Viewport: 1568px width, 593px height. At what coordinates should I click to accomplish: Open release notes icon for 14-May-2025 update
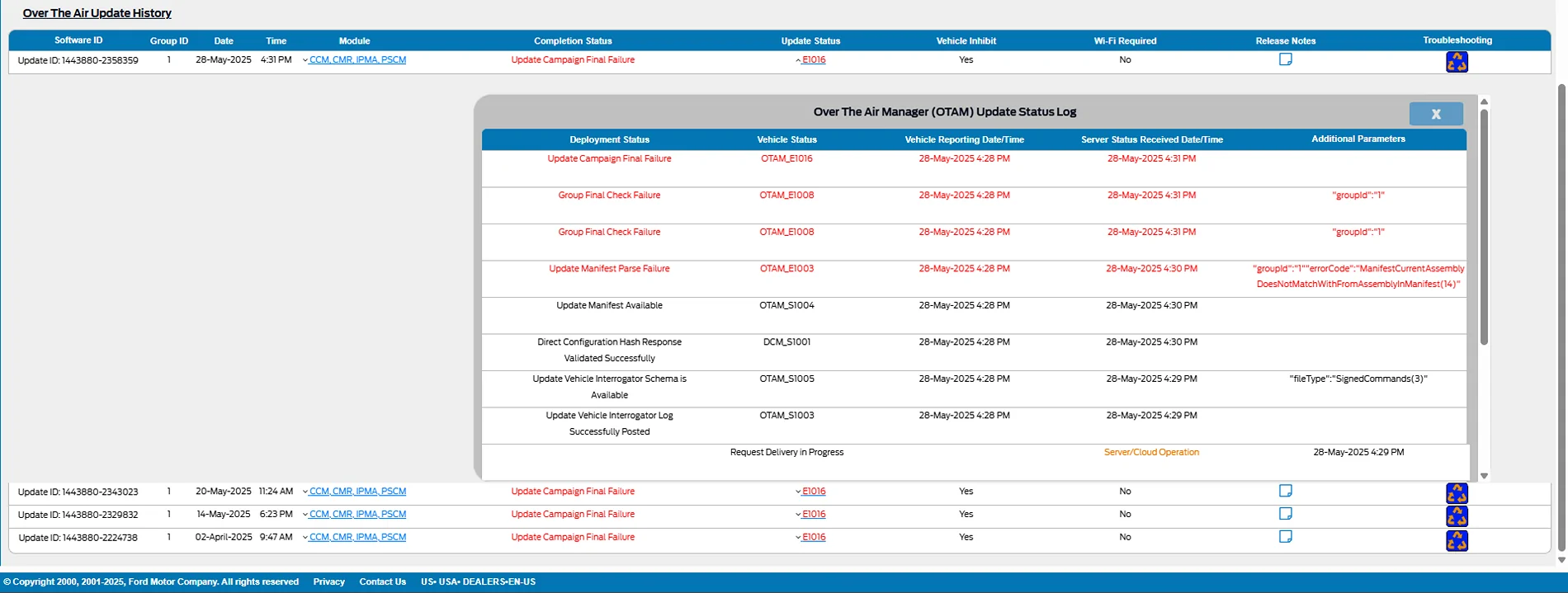(x=1285, y=514)
